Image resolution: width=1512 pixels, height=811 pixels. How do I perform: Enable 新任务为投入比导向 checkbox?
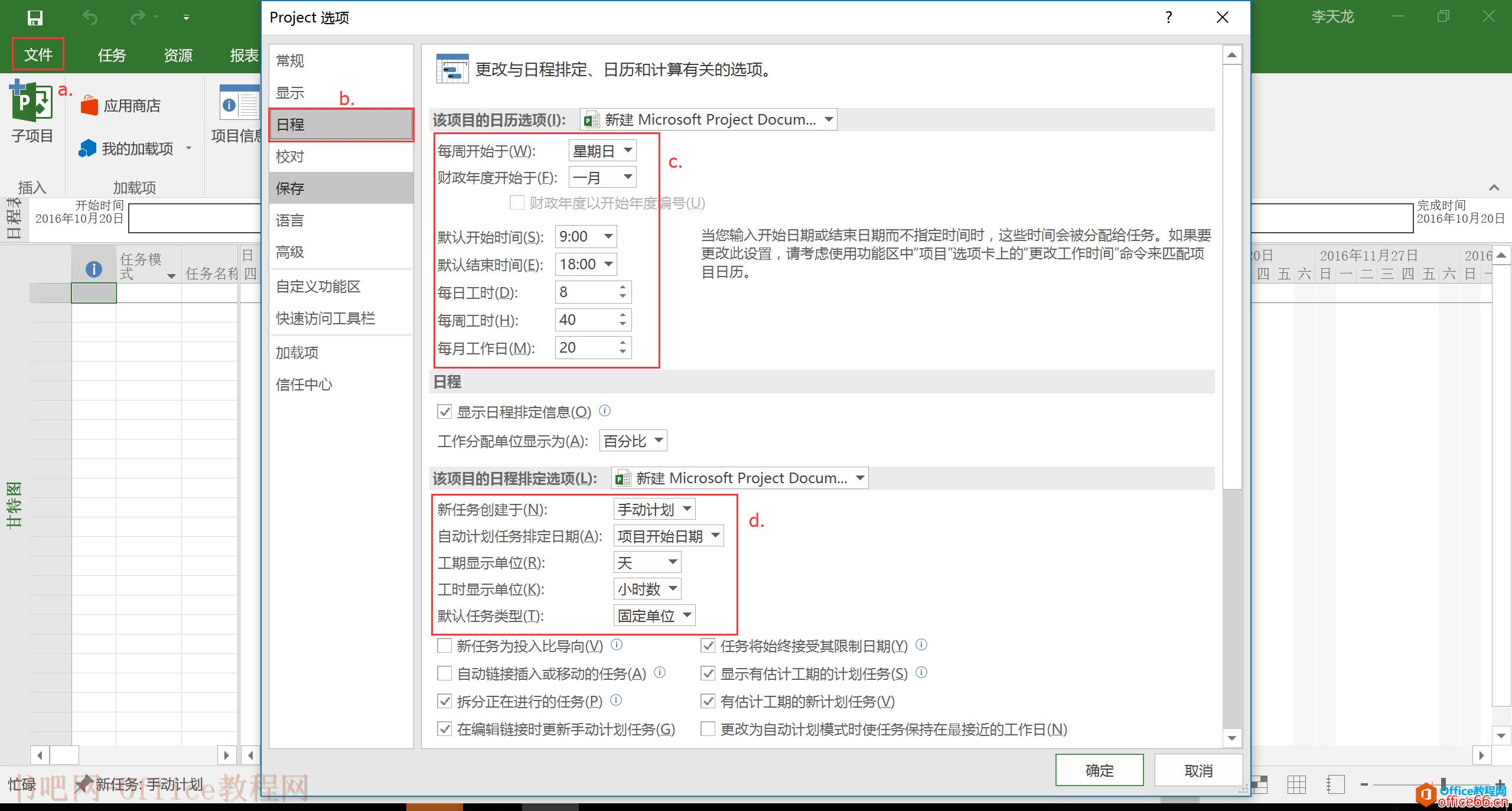tap(444, 646)
